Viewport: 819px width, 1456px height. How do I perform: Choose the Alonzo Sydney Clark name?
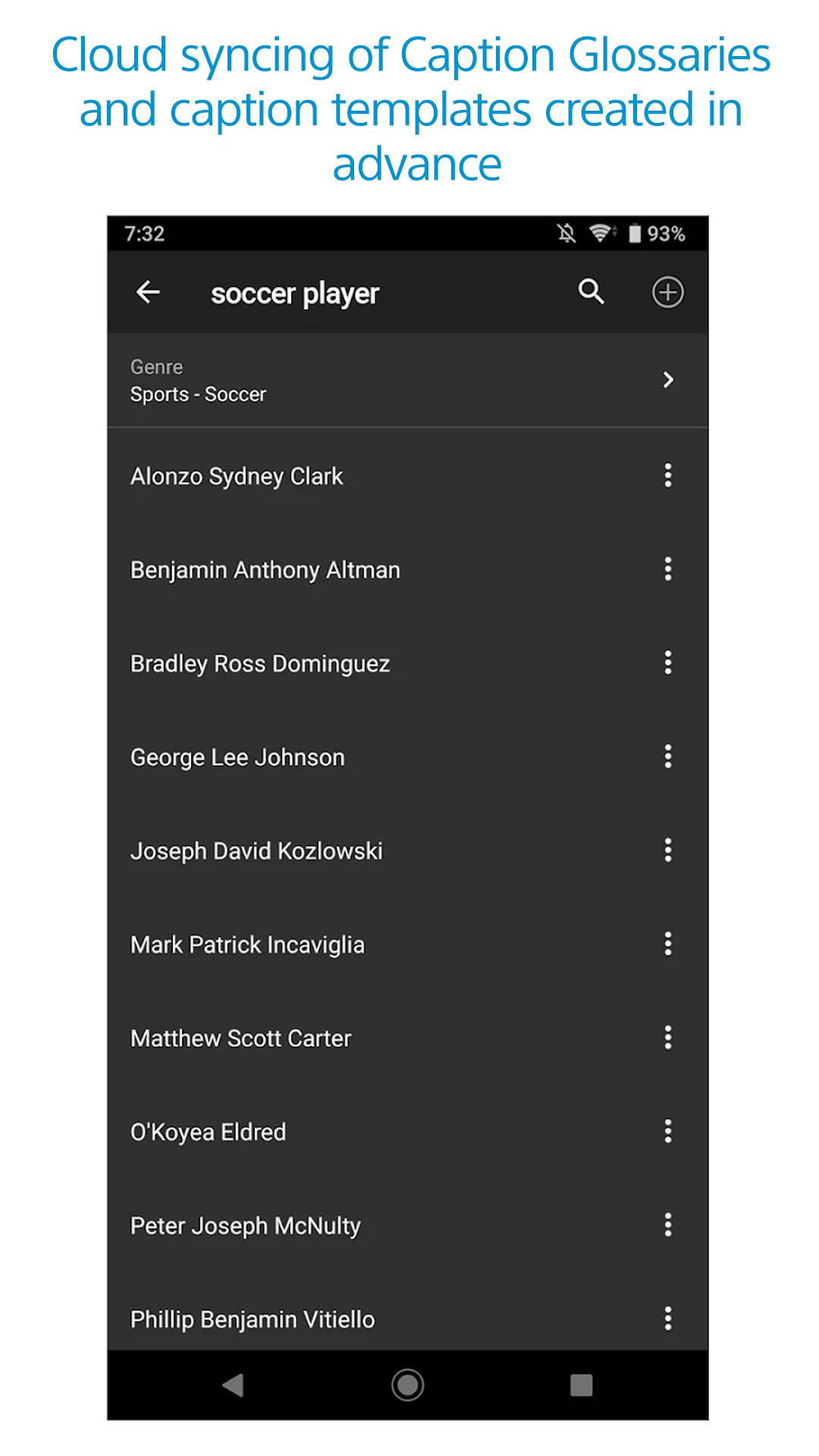tap(237, 476)
